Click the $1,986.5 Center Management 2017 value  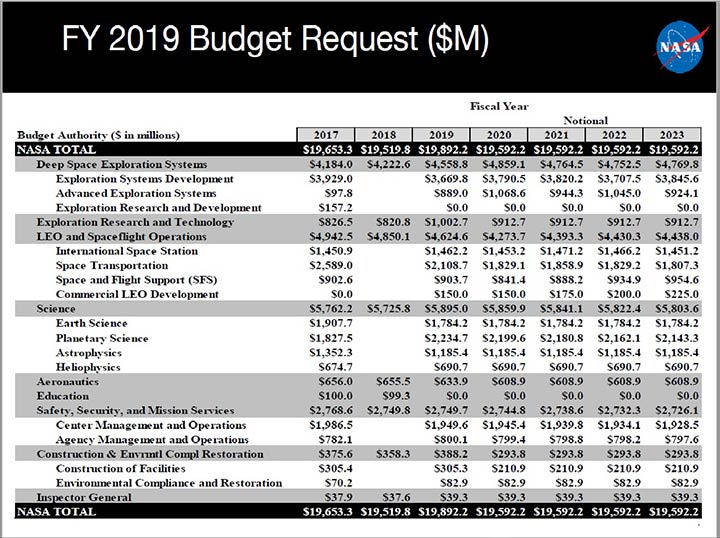[x=331, y=425]
